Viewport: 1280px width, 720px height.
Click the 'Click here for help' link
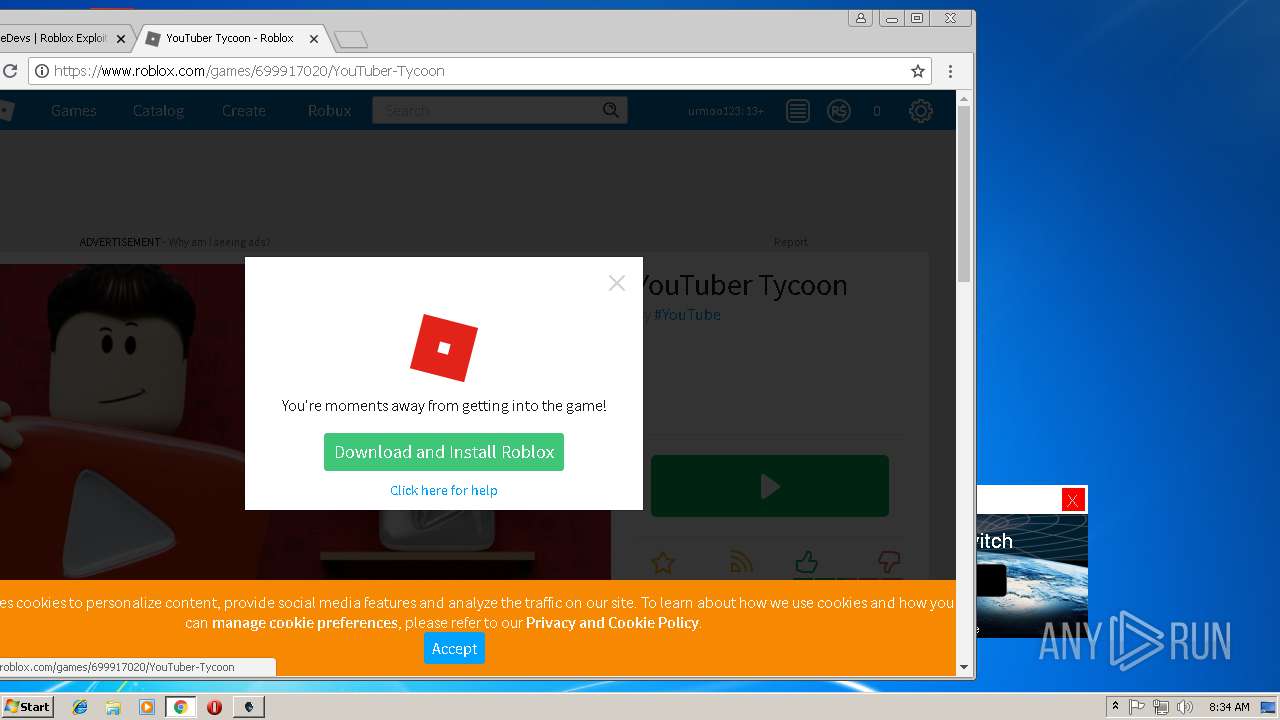(x=444, y=490)
